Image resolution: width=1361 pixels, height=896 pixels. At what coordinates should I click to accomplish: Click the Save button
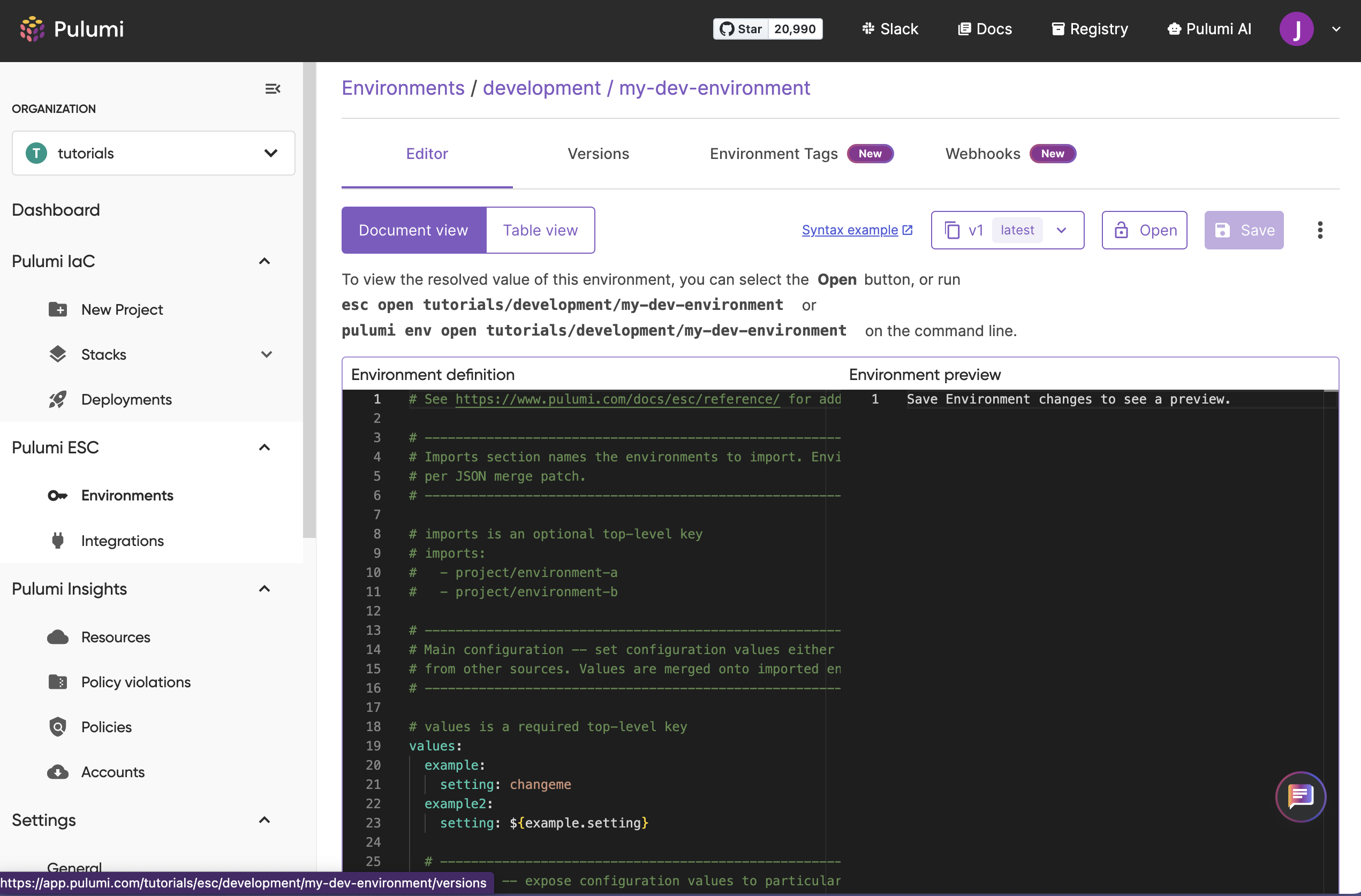[1244, 230]
